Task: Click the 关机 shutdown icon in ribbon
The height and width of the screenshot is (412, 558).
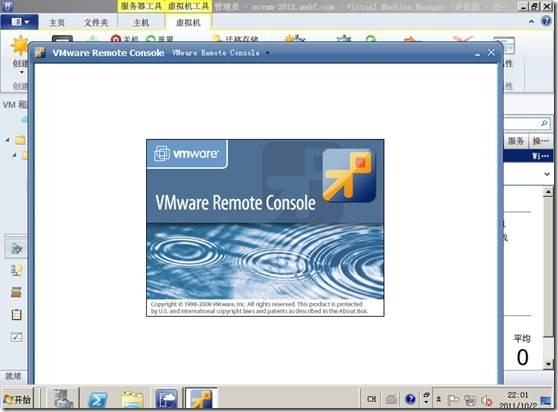Action: (116, 39)
